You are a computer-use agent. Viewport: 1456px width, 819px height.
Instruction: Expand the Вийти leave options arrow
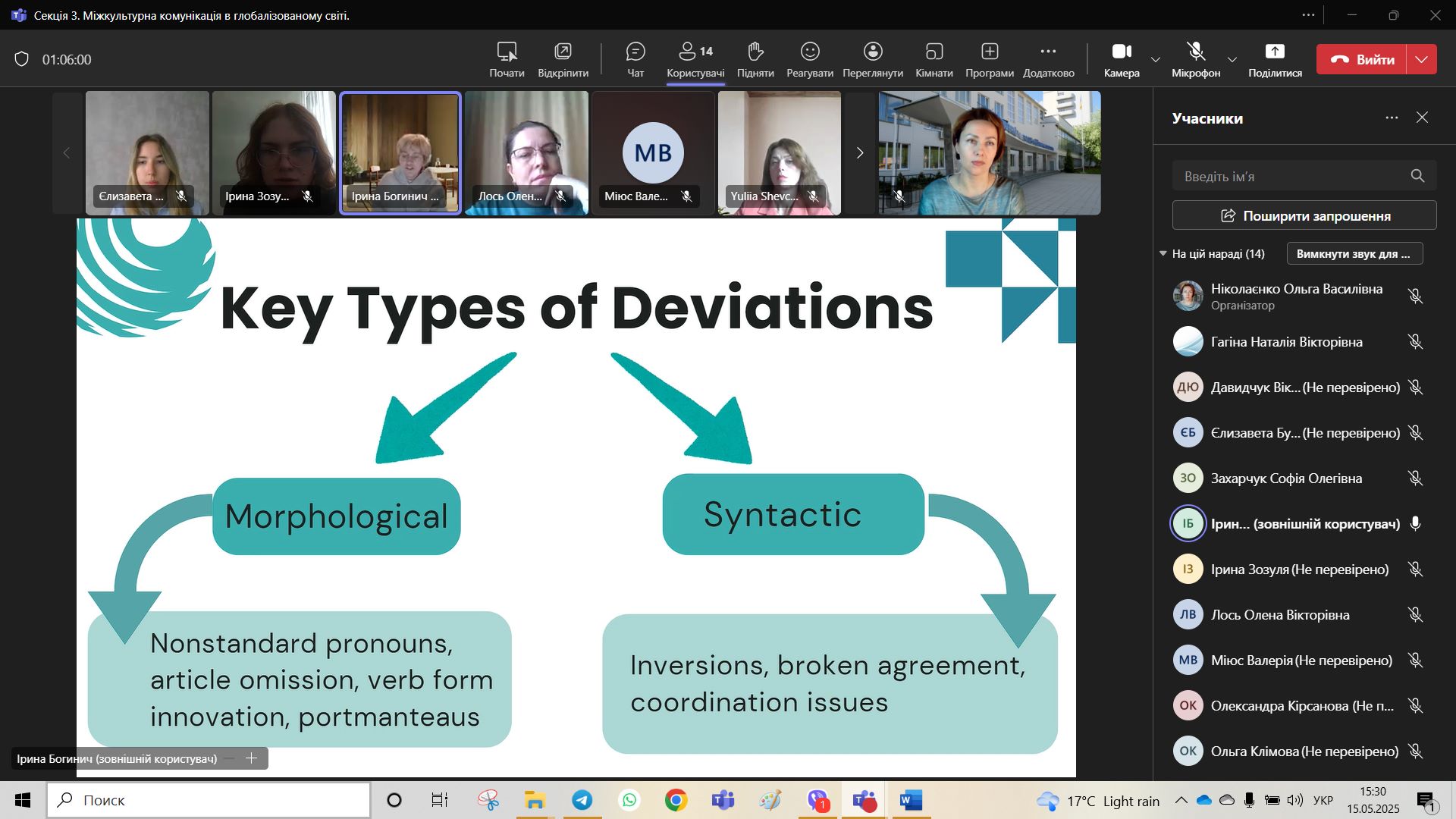tap(1422, 59)
